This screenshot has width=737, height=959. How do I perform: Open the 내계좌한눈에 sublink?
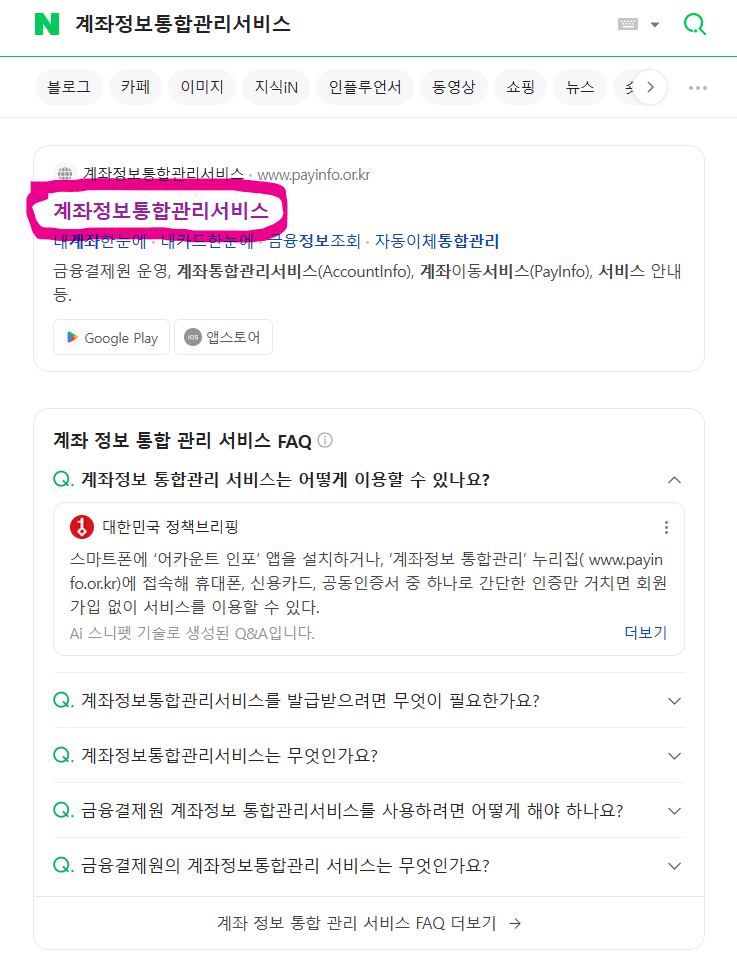click(100, 241)
